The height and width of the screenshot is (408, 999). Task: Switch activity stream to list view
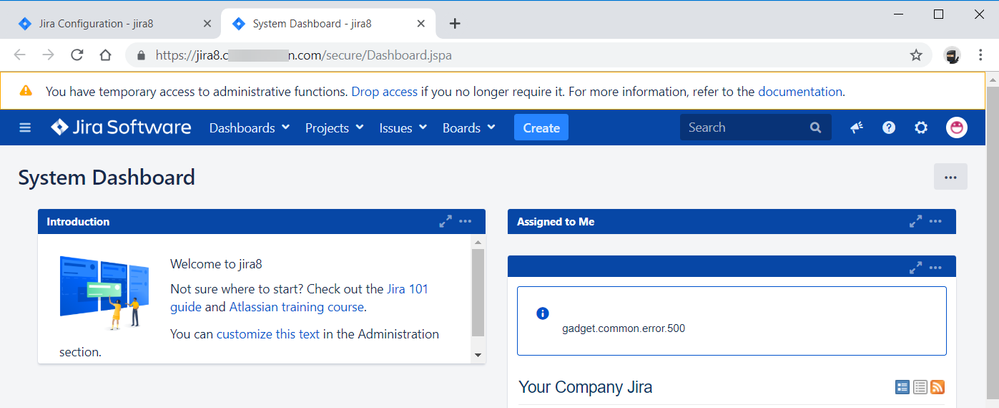click(x=920, y=387)
